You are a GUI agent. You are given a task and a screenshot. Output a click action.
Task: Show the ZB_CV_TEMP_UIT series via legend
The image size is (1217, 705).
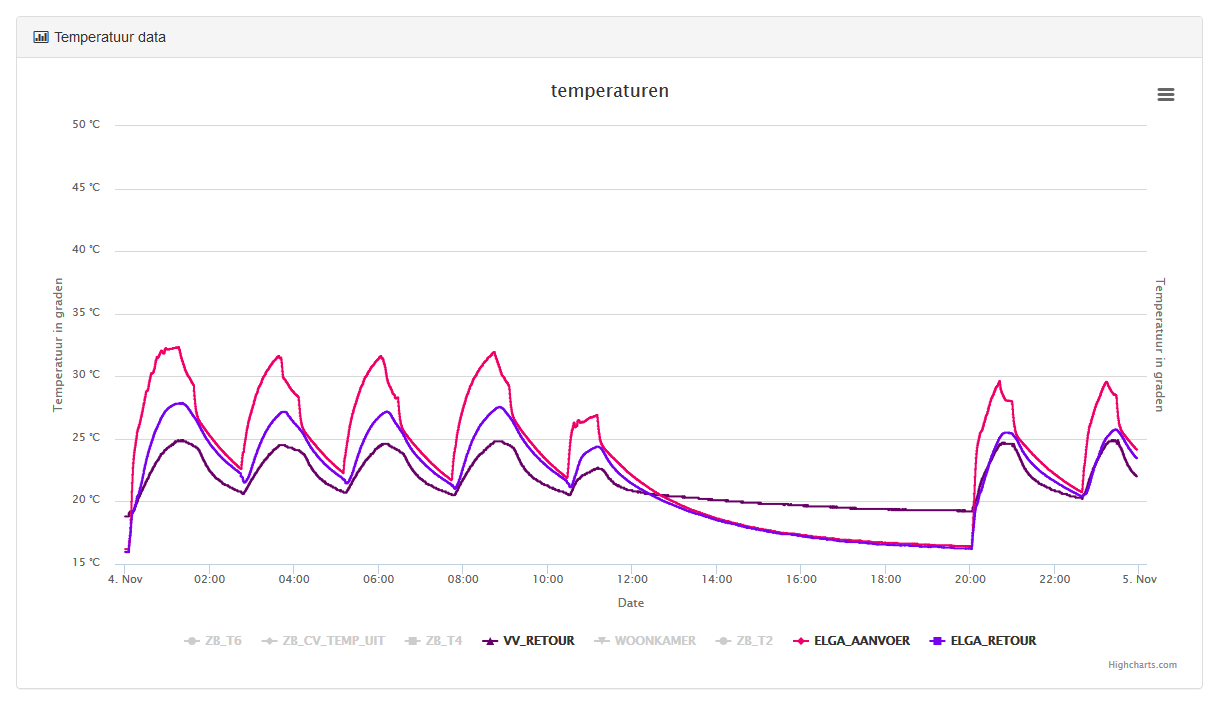pos(333,641)
